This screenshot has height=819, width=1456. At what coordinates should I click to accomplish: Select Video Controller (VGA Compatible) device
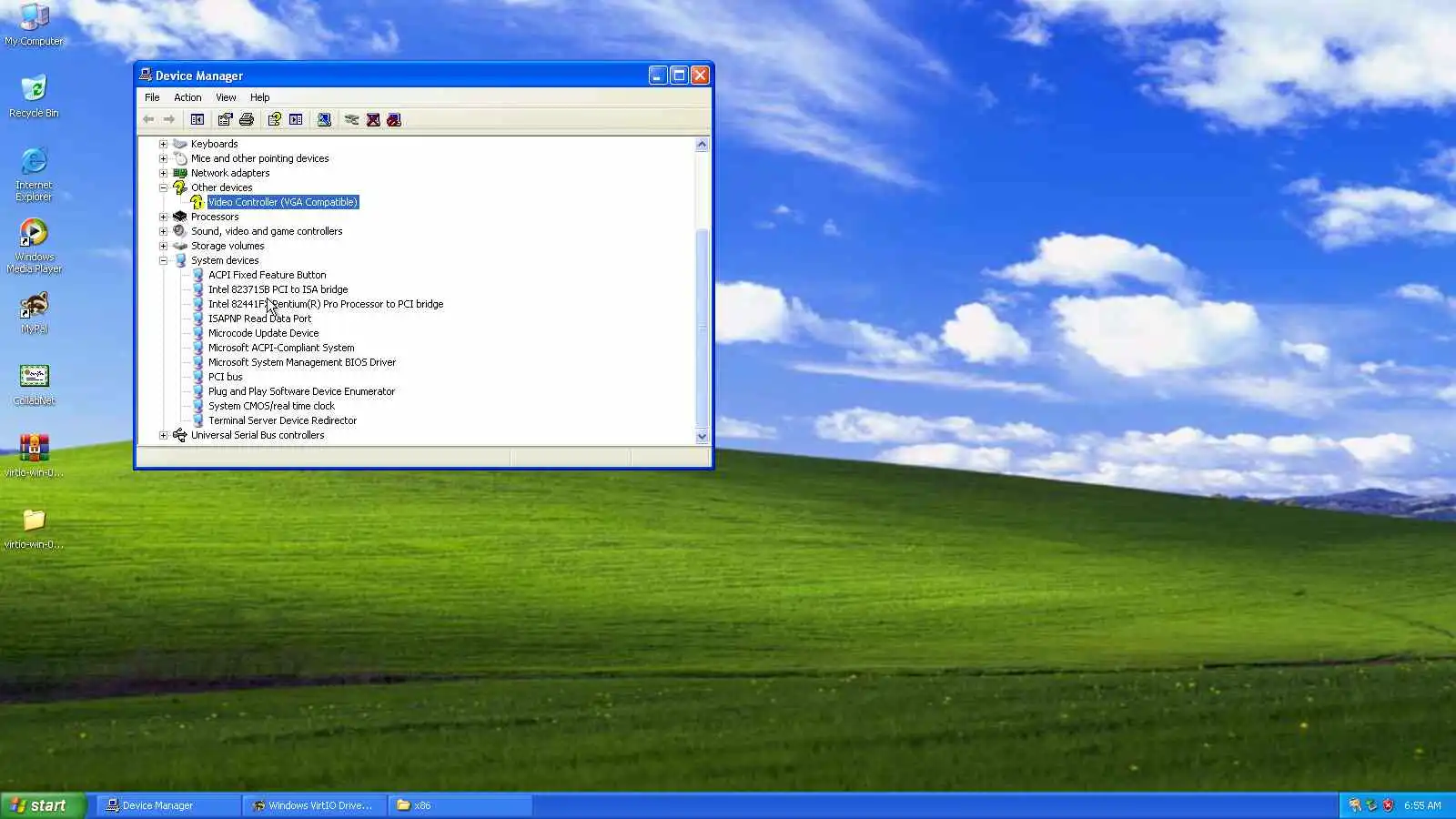282,202
